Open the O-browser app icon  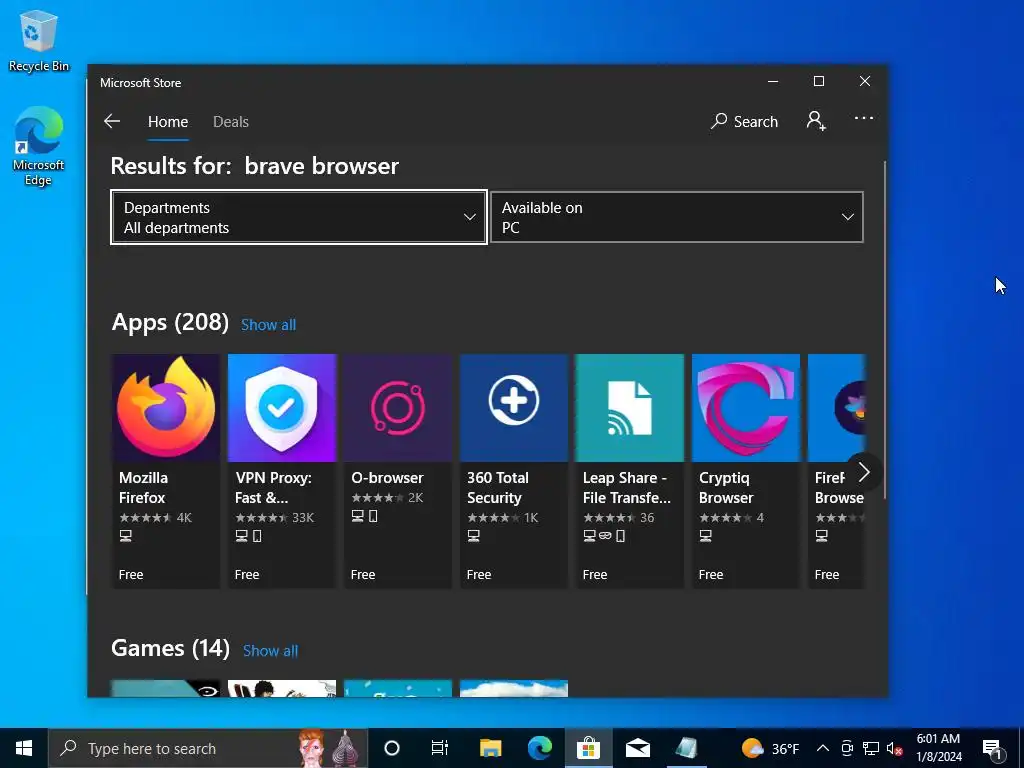pos(398,408)
